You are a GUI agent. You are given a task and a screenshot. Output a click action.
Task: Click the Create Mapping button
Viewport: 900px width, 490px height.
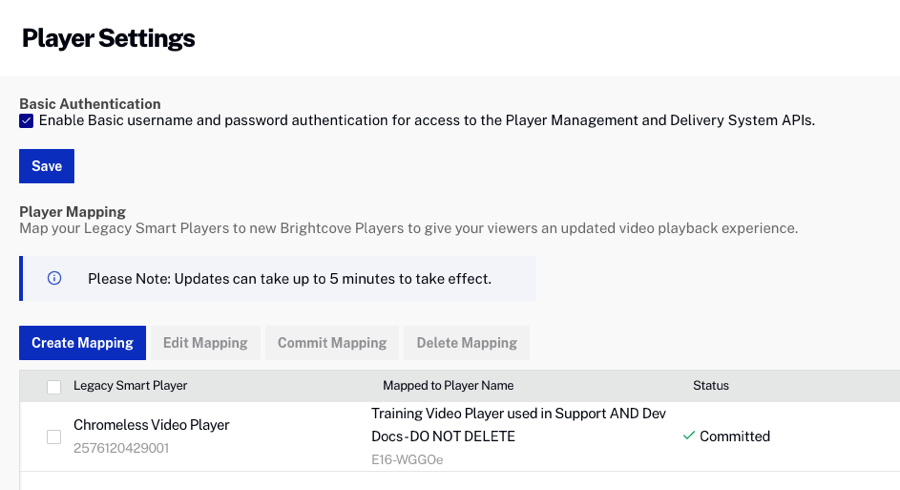click(x=82, y=343)
